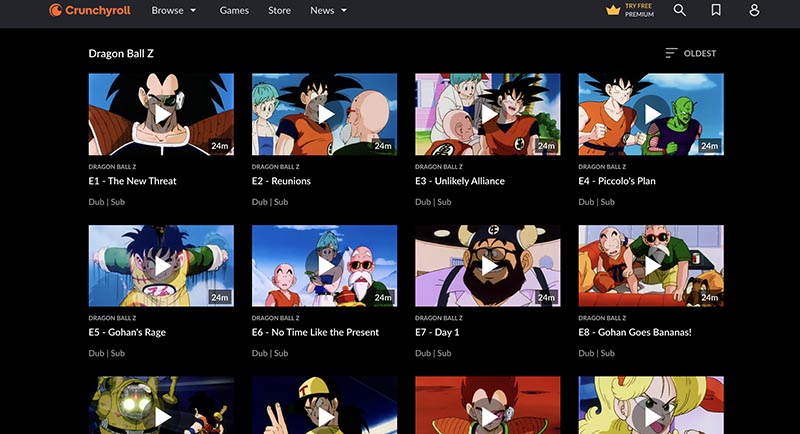
Task: Open the E1 - The New Threat title
Action: 132,181
